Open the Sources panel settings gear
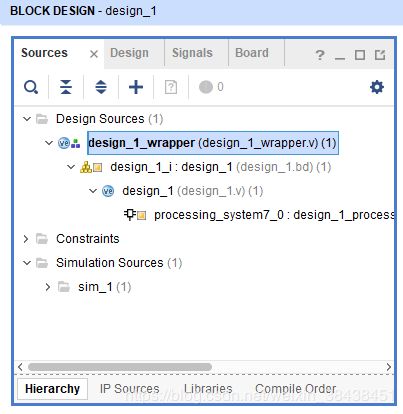The width and height of the screenshot is (403, 414). click(377, 87)
